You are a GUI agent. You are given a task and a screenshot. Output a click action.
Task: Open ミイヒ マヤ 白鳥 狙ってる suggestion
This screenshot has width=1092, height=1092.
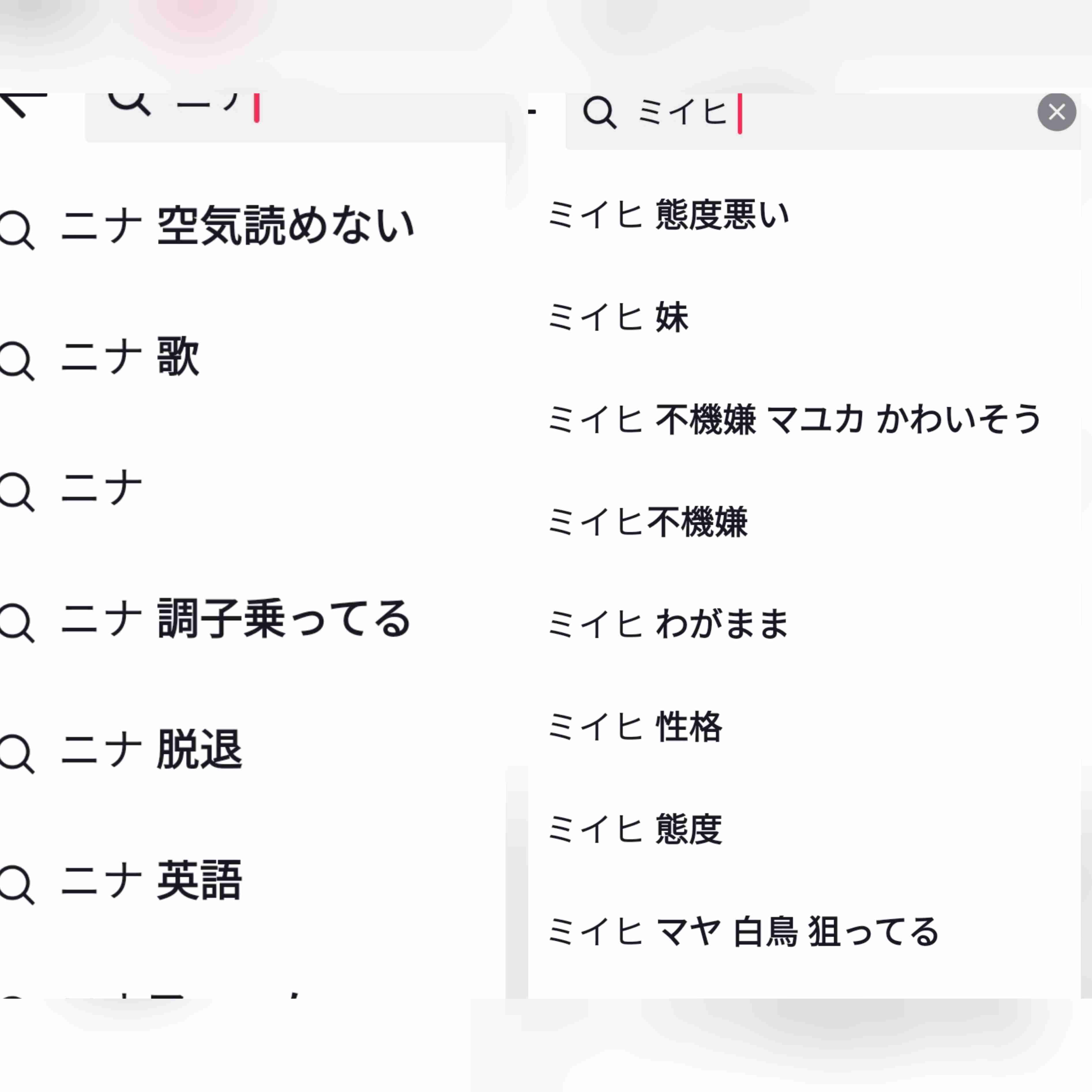coord(743,931)
